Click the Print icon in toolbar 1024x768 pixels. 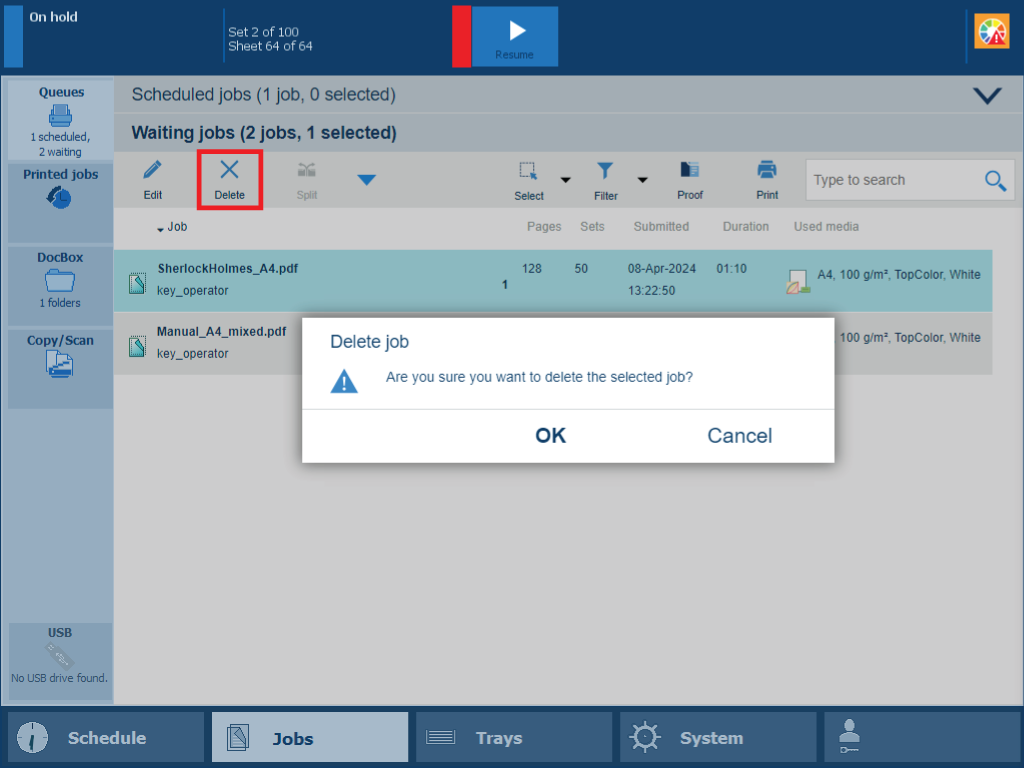click(x=767, y=179)
